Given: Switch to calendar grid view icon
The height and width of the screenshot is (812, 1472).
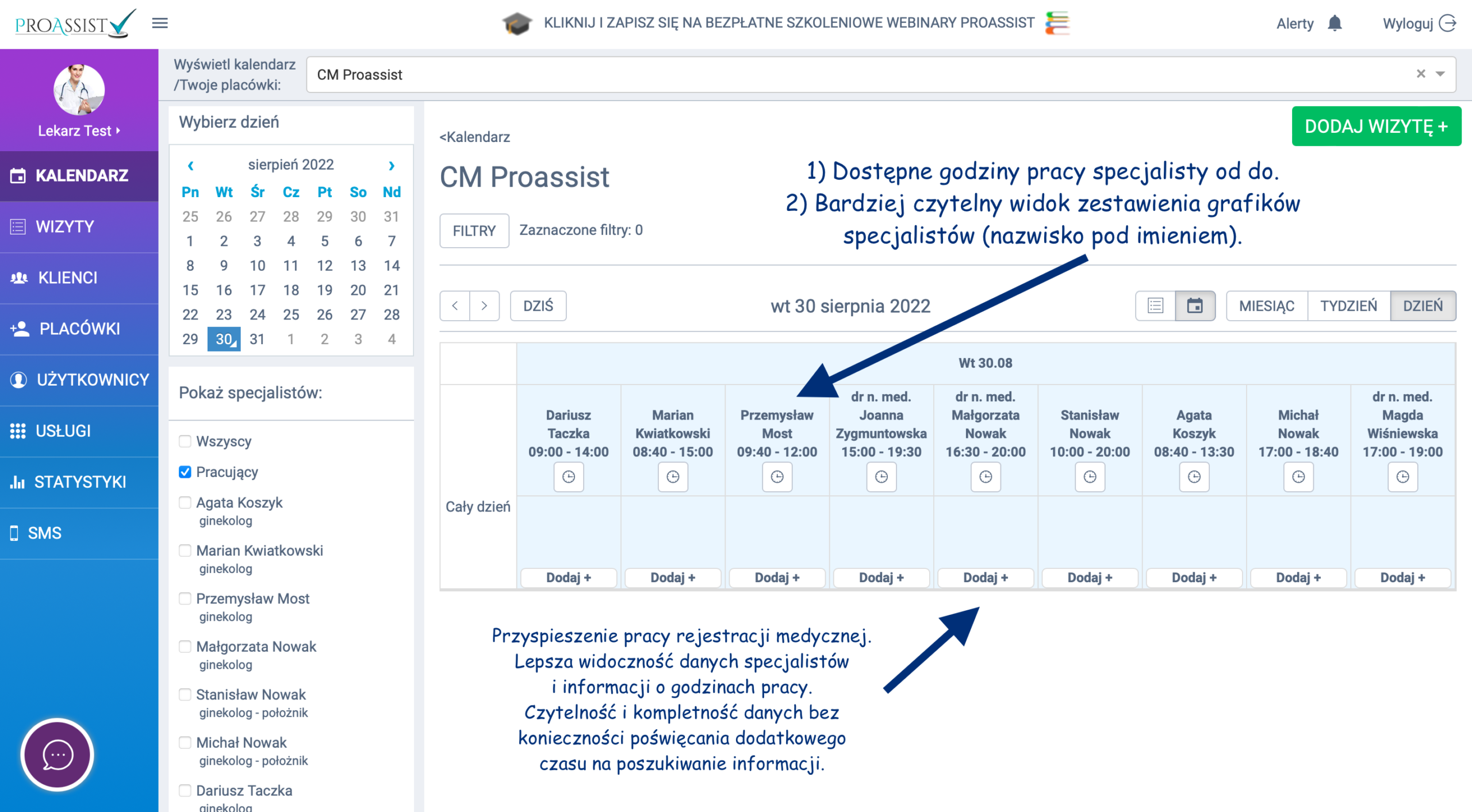Looking at the screenshot, I should click(x=1195, y=306).
